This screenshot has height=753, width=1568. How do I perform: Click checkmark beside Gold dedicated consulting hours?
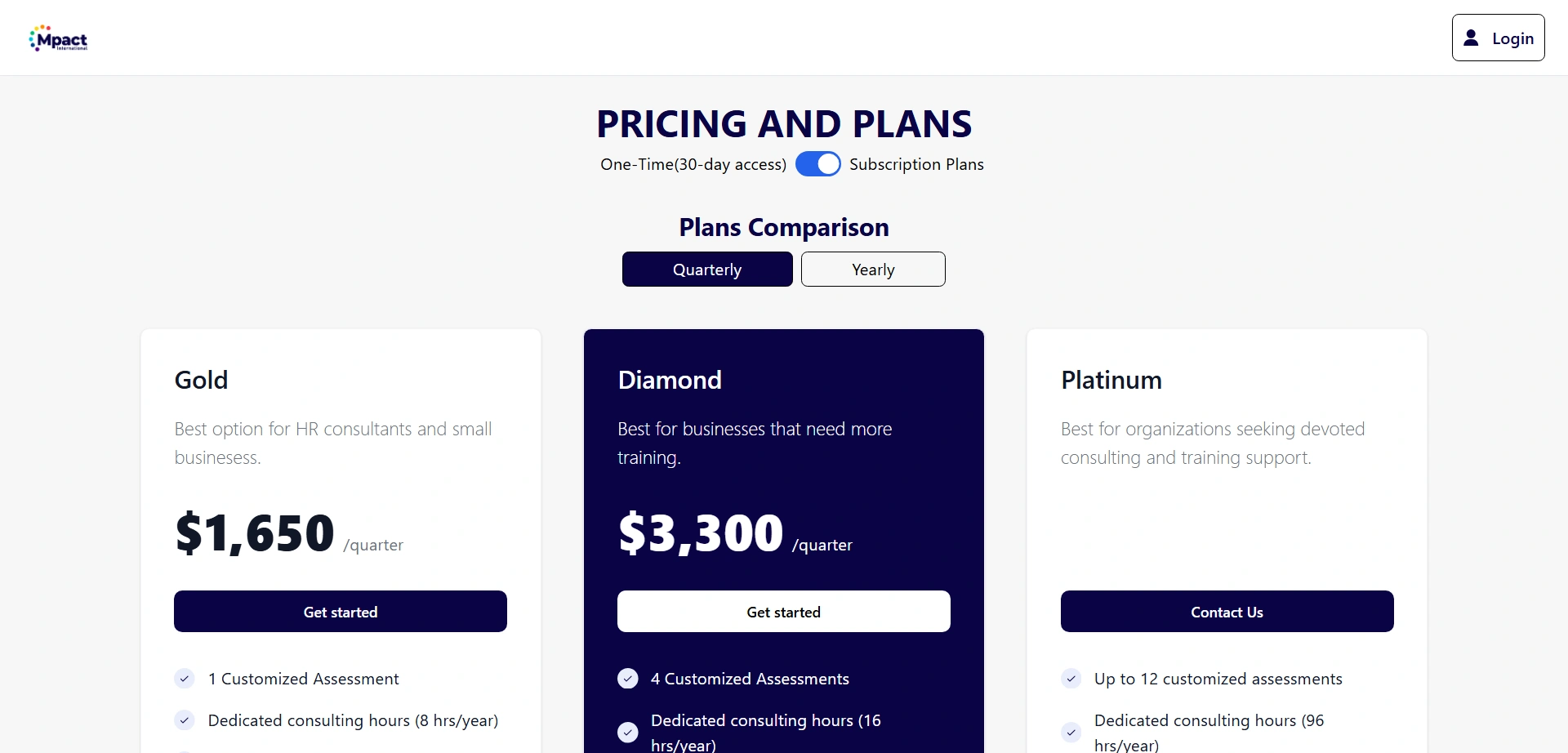185,720
